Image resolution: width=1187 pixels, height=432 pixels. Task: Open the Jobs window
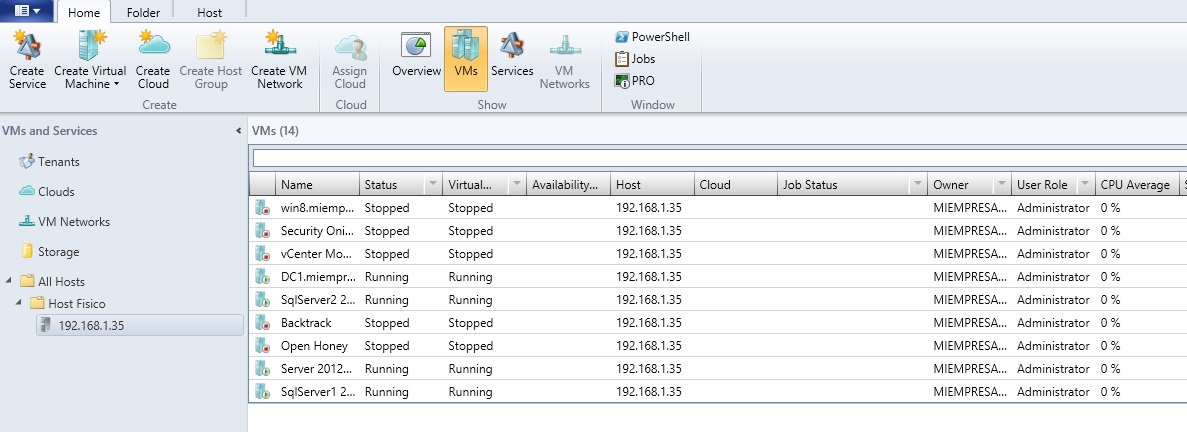[x=635, y=59]
